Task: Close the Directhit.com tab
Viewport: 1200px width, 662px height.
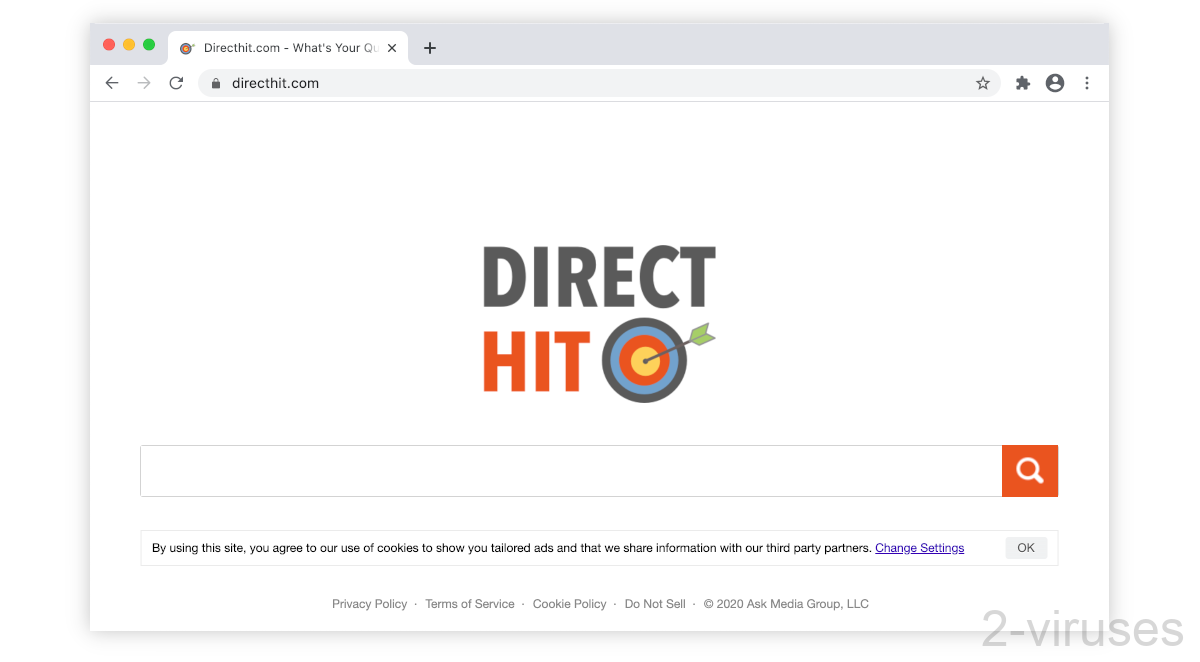Action: [x=392, y=47]
